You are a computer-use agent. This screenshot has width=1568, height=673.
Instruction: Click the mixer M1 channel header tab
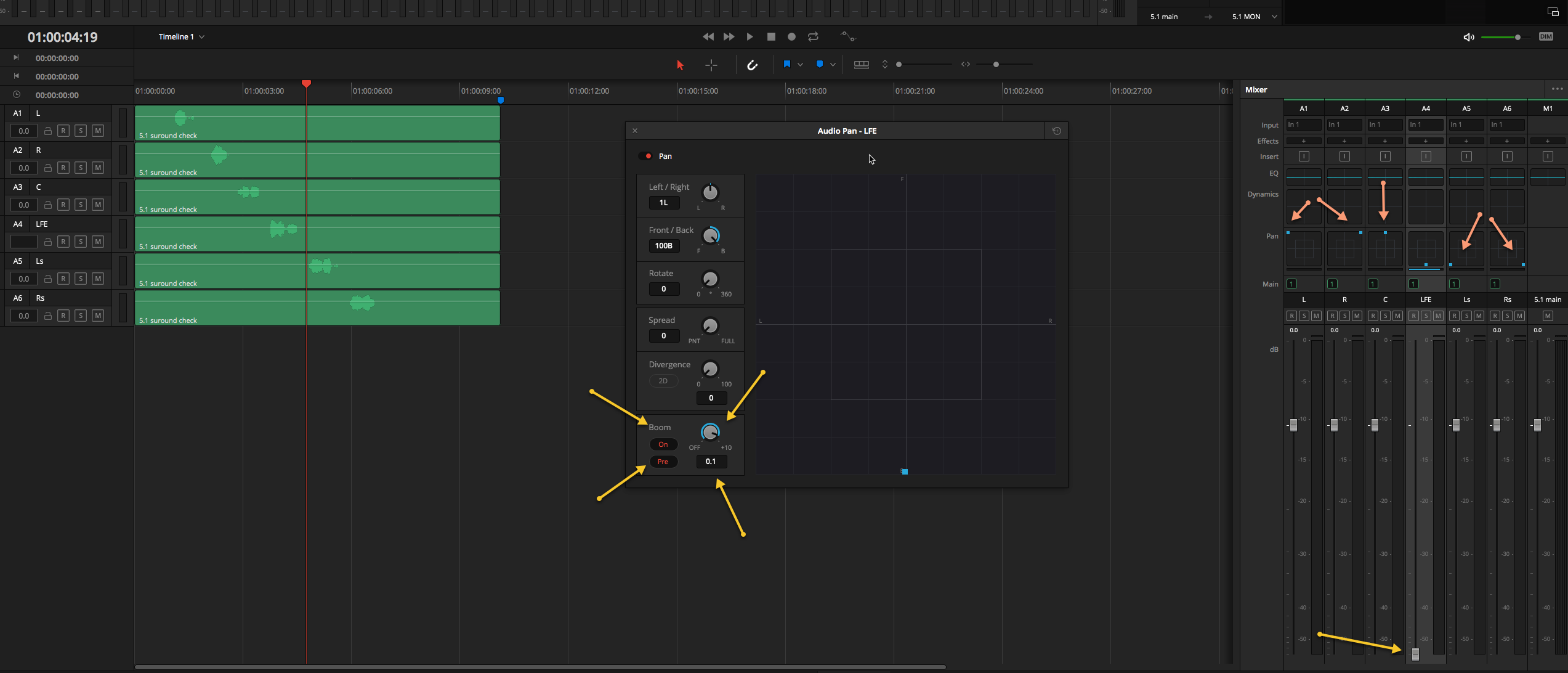pyautogui.click(x=1547, y=108)
